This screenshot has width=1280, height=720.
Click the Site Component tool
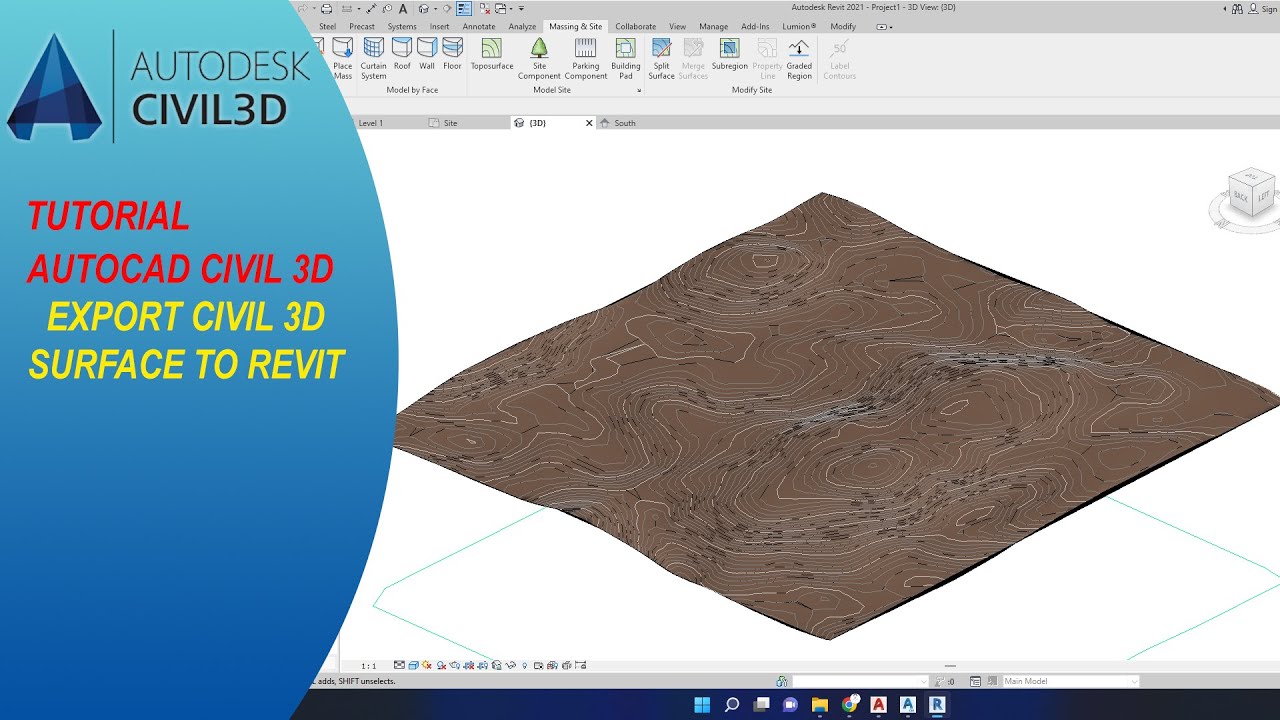coord(539,58)
